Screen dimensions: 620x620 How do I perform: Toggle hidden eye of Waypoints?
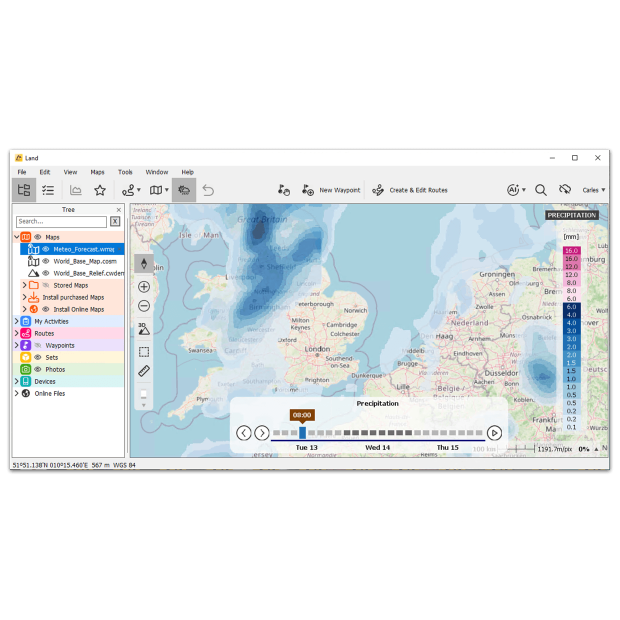(38, 345)
